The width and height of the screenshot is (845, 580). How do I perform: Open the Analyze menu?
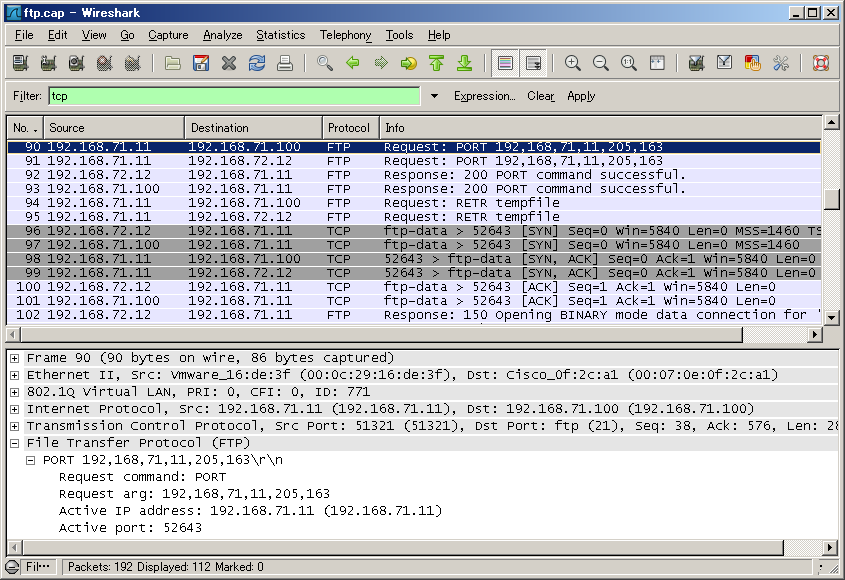[x=223, y=35]
